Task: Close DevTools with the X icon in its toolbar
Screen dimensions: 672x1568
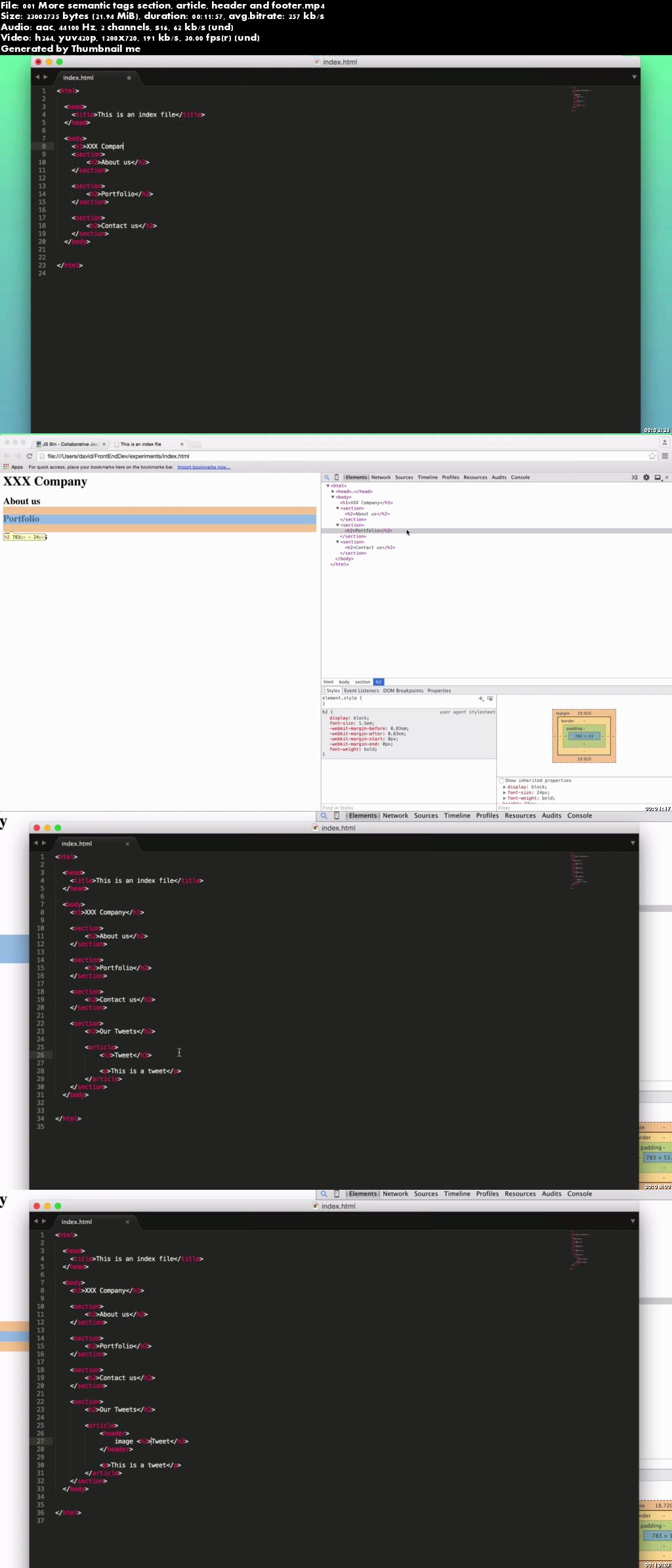Action: coord(667,477)
